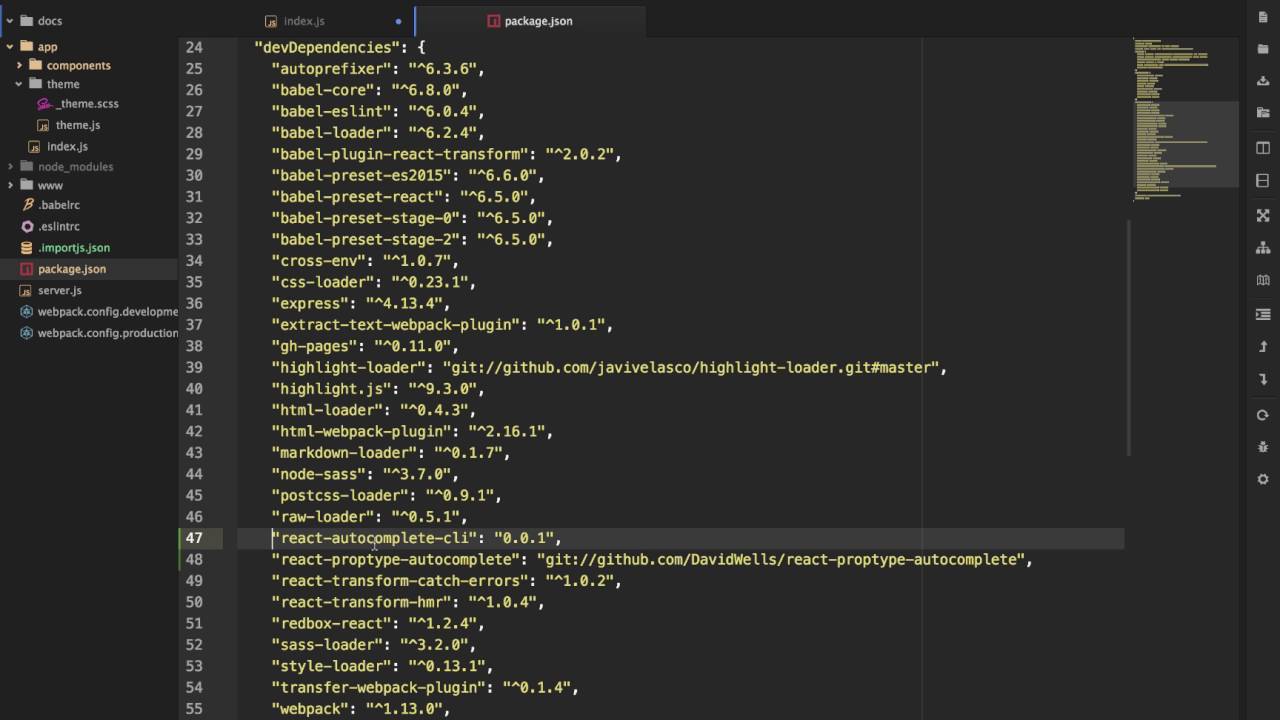
Task: Split the editor pane vertically (columns icon)
Action: coord(1263,148)
